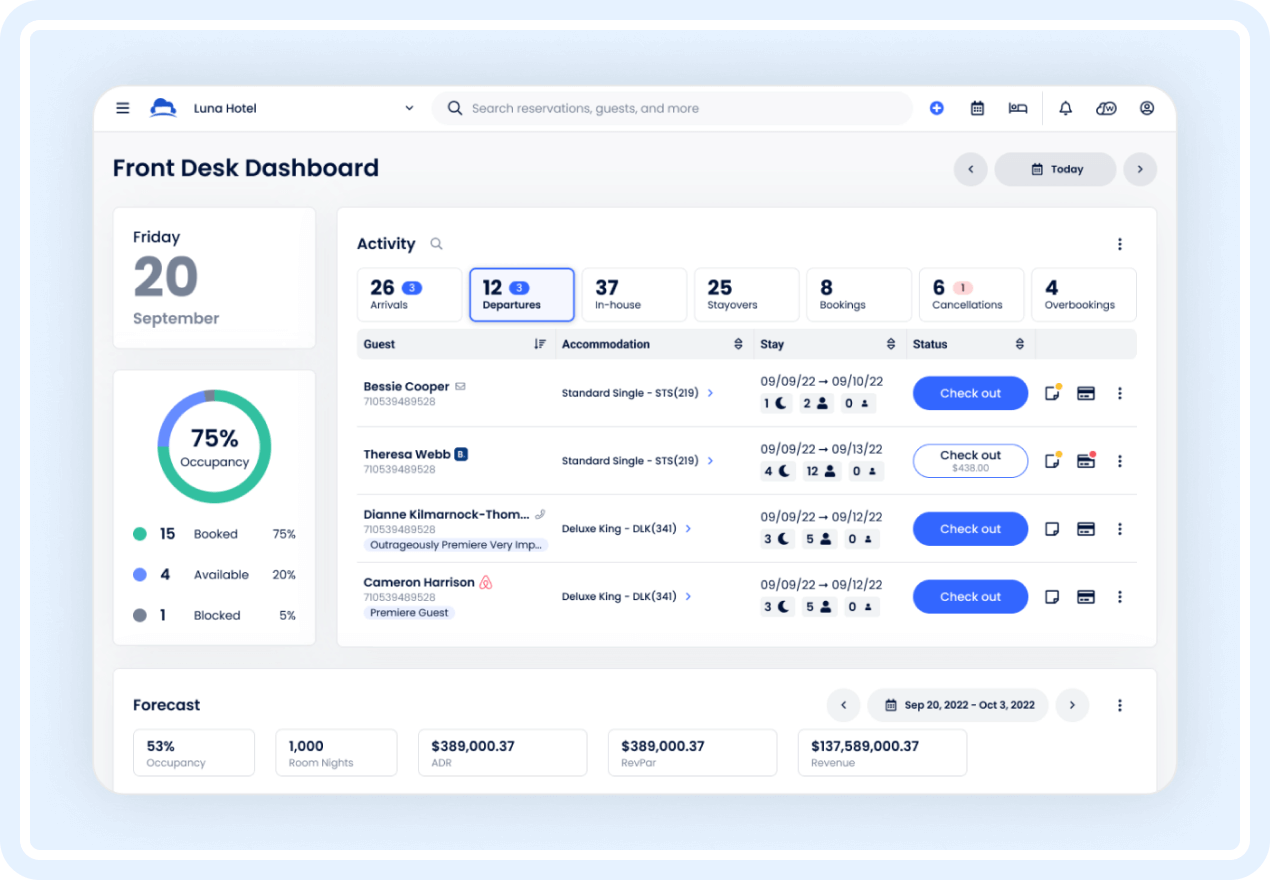Open the Activity panel three-dot menu
Viewport: 1270px width, 880px height.
1119,244
